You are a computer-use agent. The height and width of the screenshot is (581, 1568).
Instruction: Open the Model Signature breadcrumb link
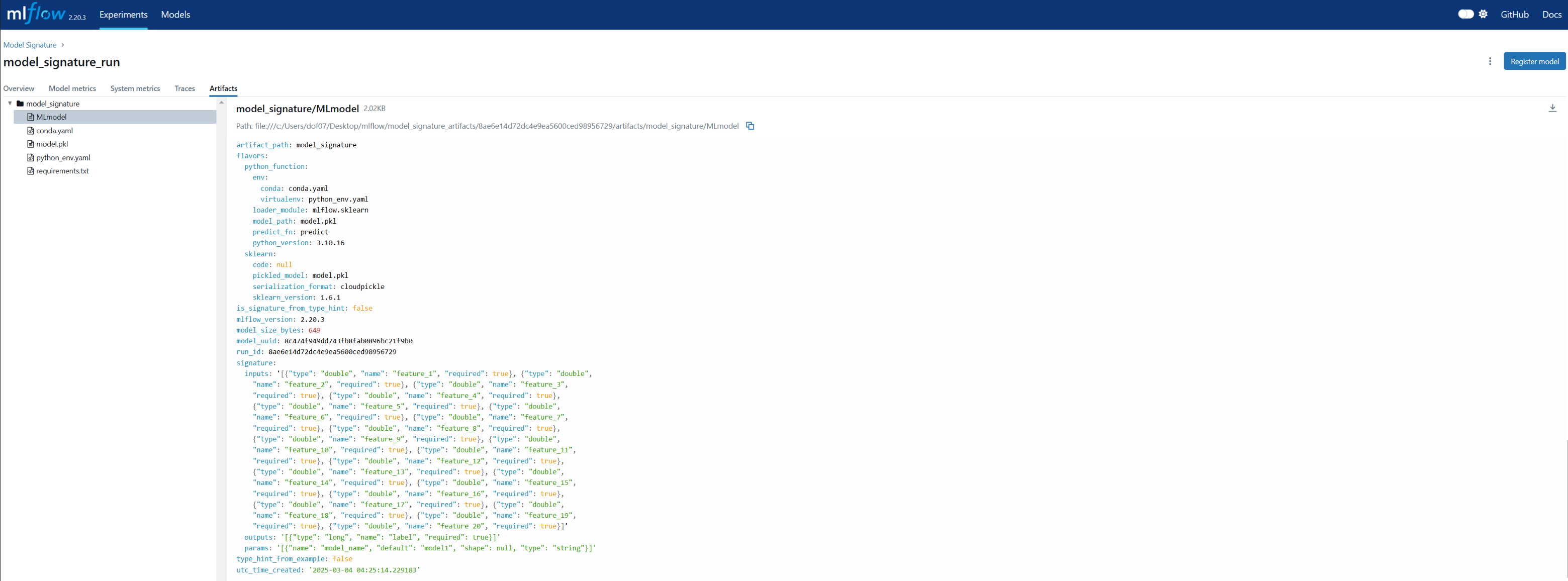pos(30,45)
